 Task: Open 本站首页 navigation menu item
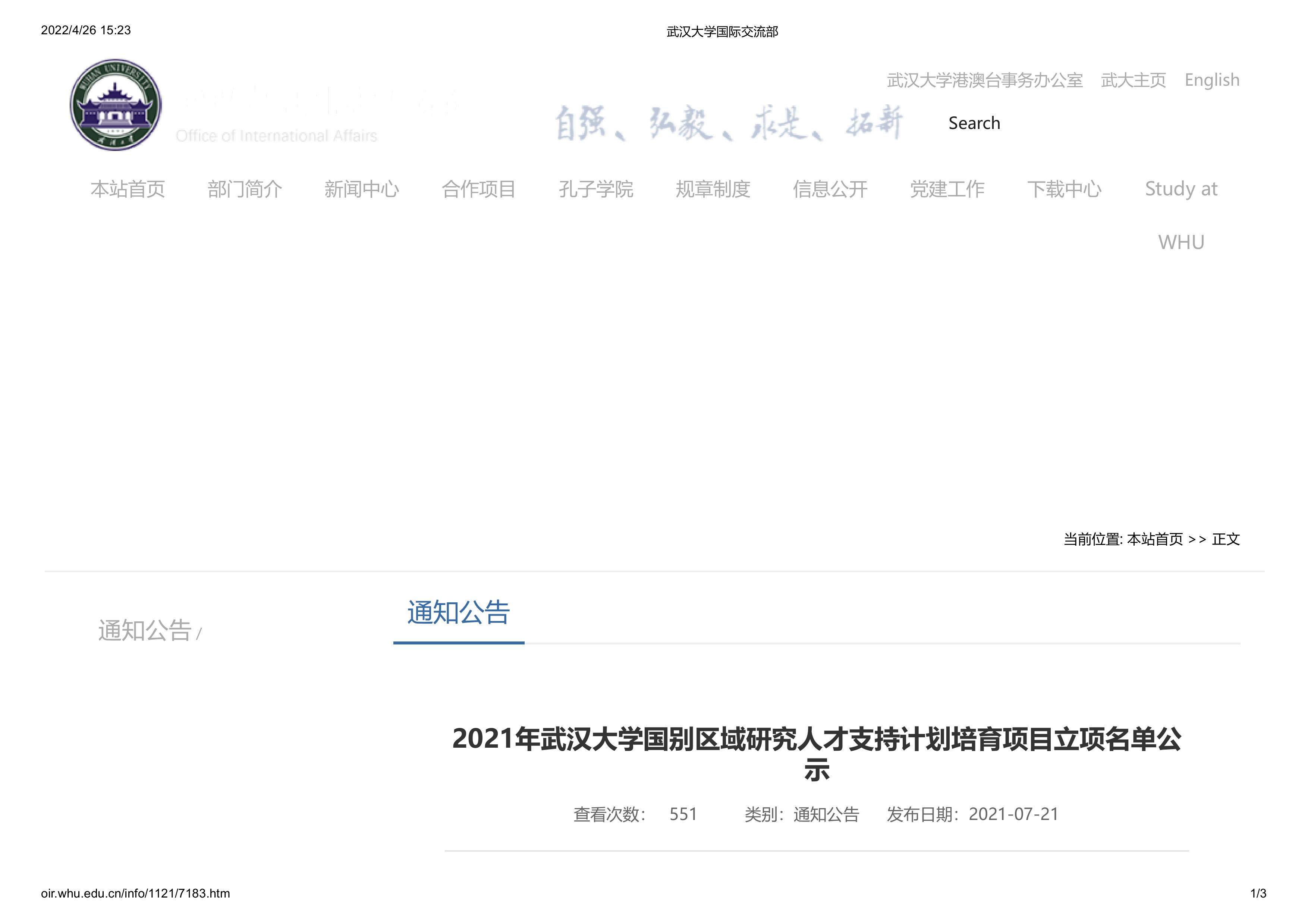[x=128, y=189]
